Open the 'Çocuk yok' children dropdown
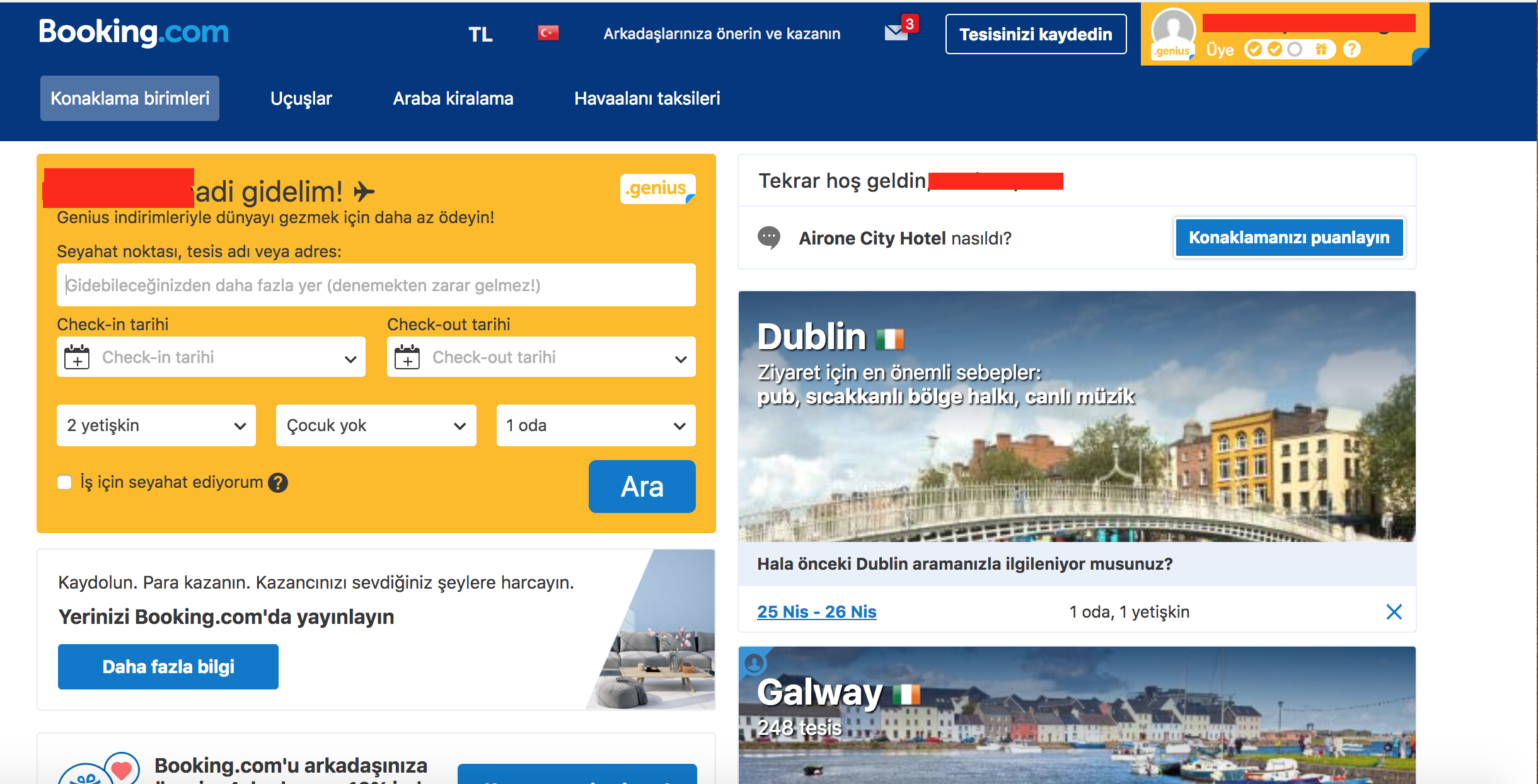The width and height of the screenshot is (1538, 784). point(376,425)
